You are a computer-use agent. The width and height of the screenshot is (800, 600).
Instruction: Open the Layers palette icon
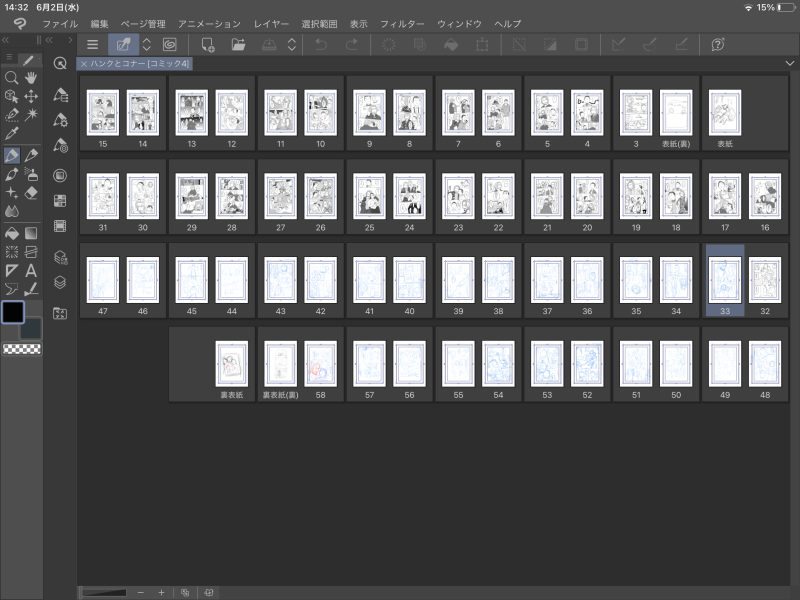(x=60, y=283)
